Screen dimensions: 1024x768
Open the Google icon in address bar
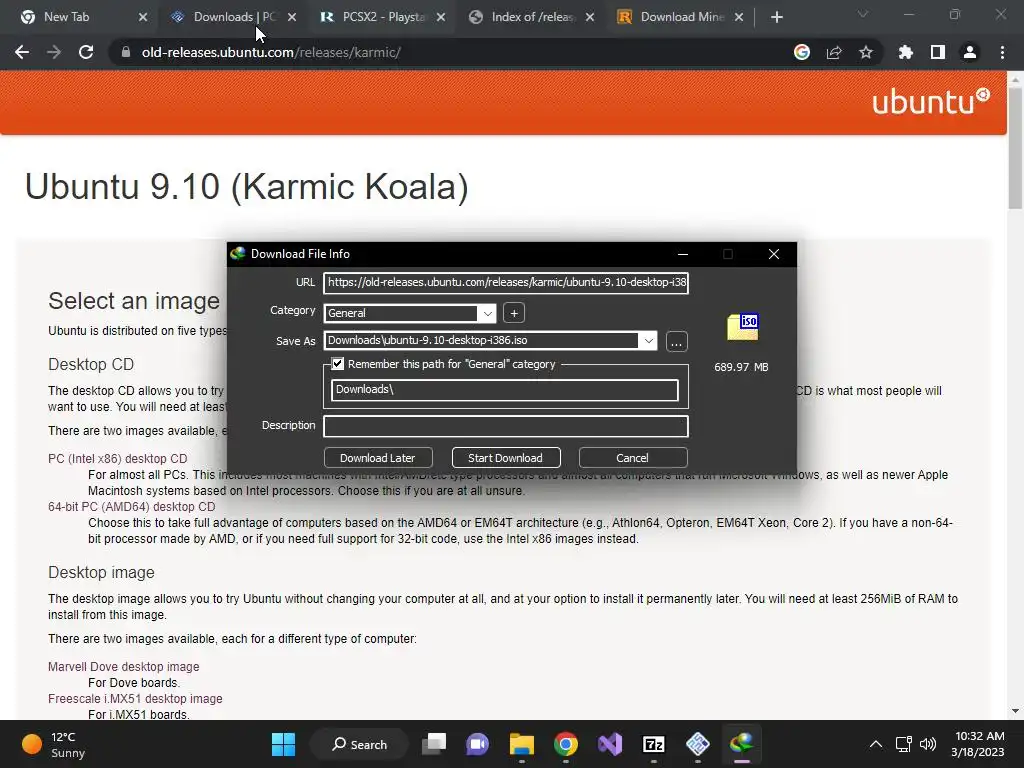click(802, 52)
